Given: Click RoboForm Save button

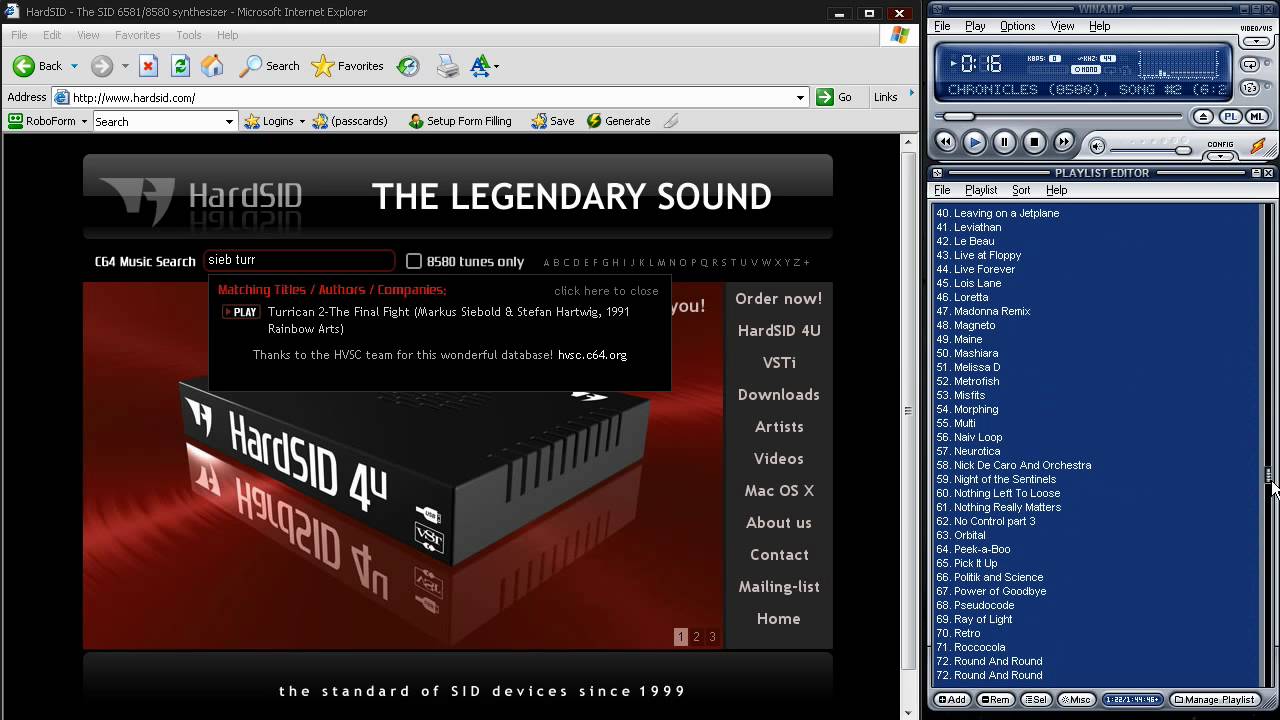Looking at the screenshot, I should (552, 121).
